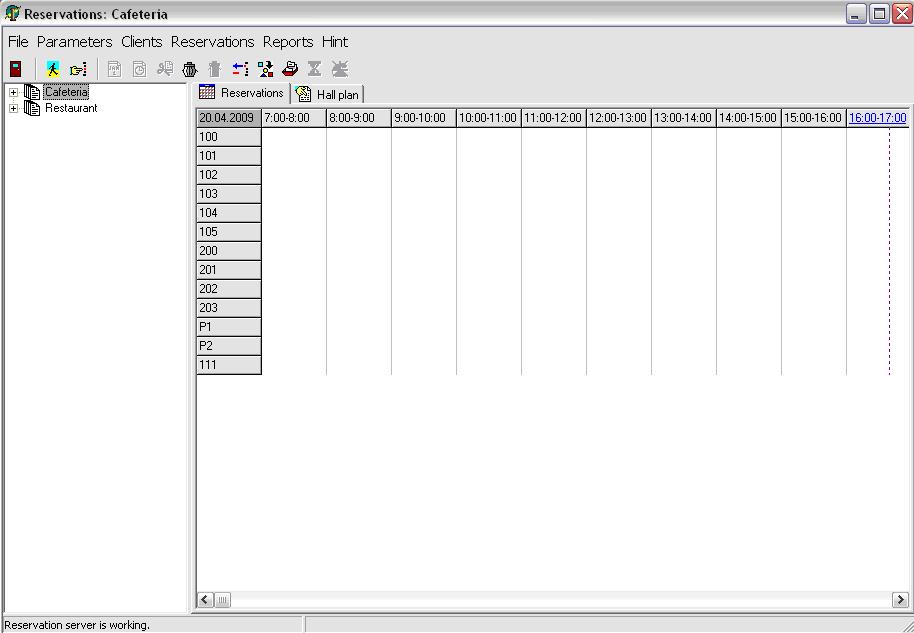914x633 pixels.
Task: Select table row 103
Action: (229, 194)
